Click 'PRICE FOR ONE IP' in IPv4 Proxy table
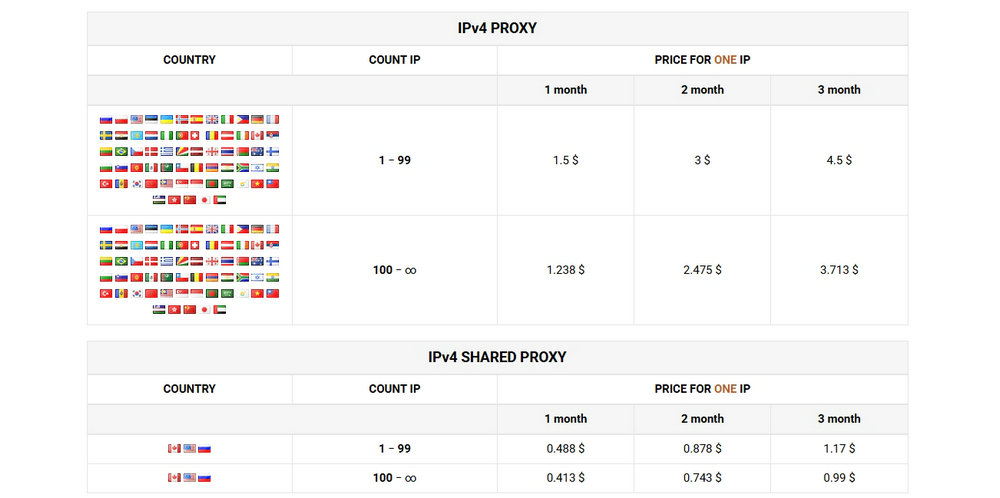This screenshot has width=1000, height=498. [702, 60]
